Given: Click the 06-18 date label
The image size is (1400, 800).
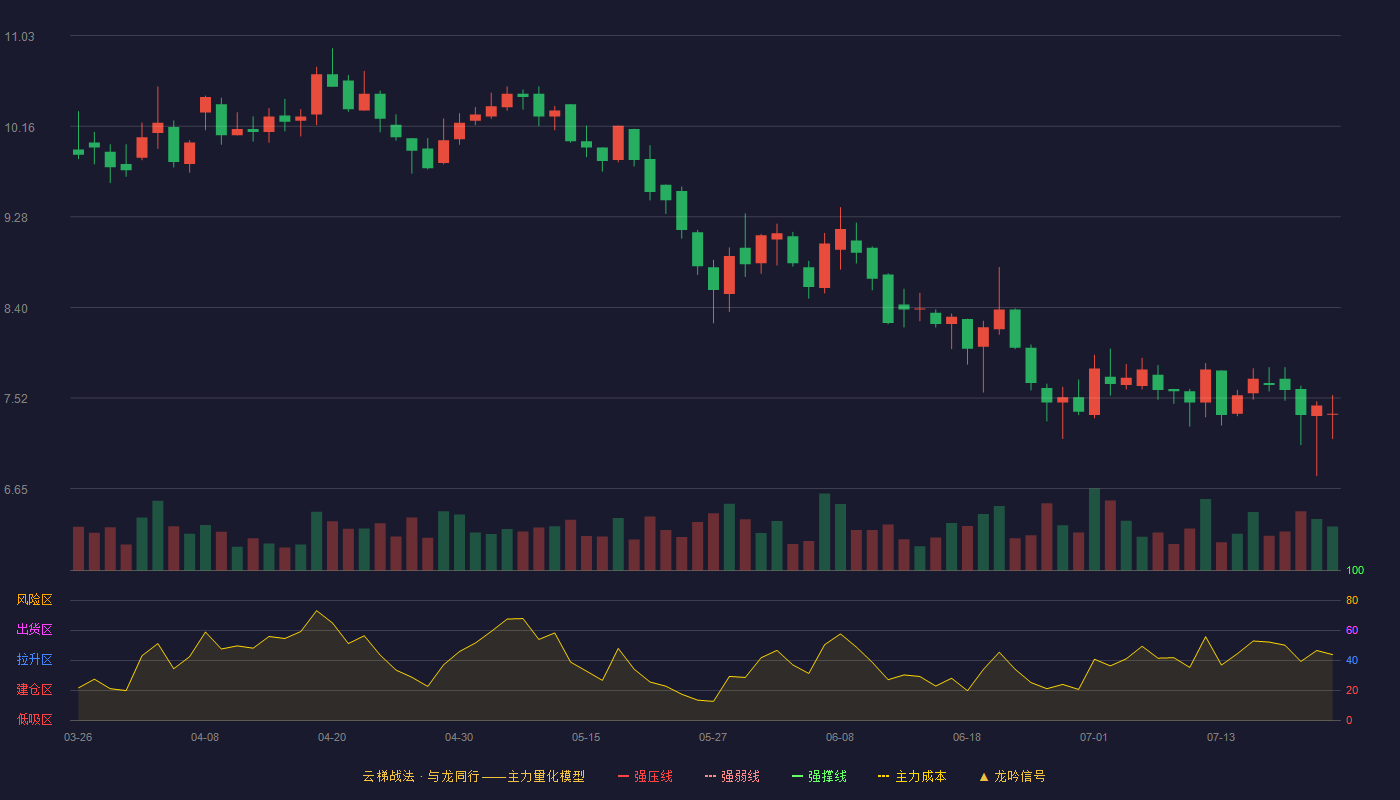Looking at the screenshot, I should [x=967, y=737].
